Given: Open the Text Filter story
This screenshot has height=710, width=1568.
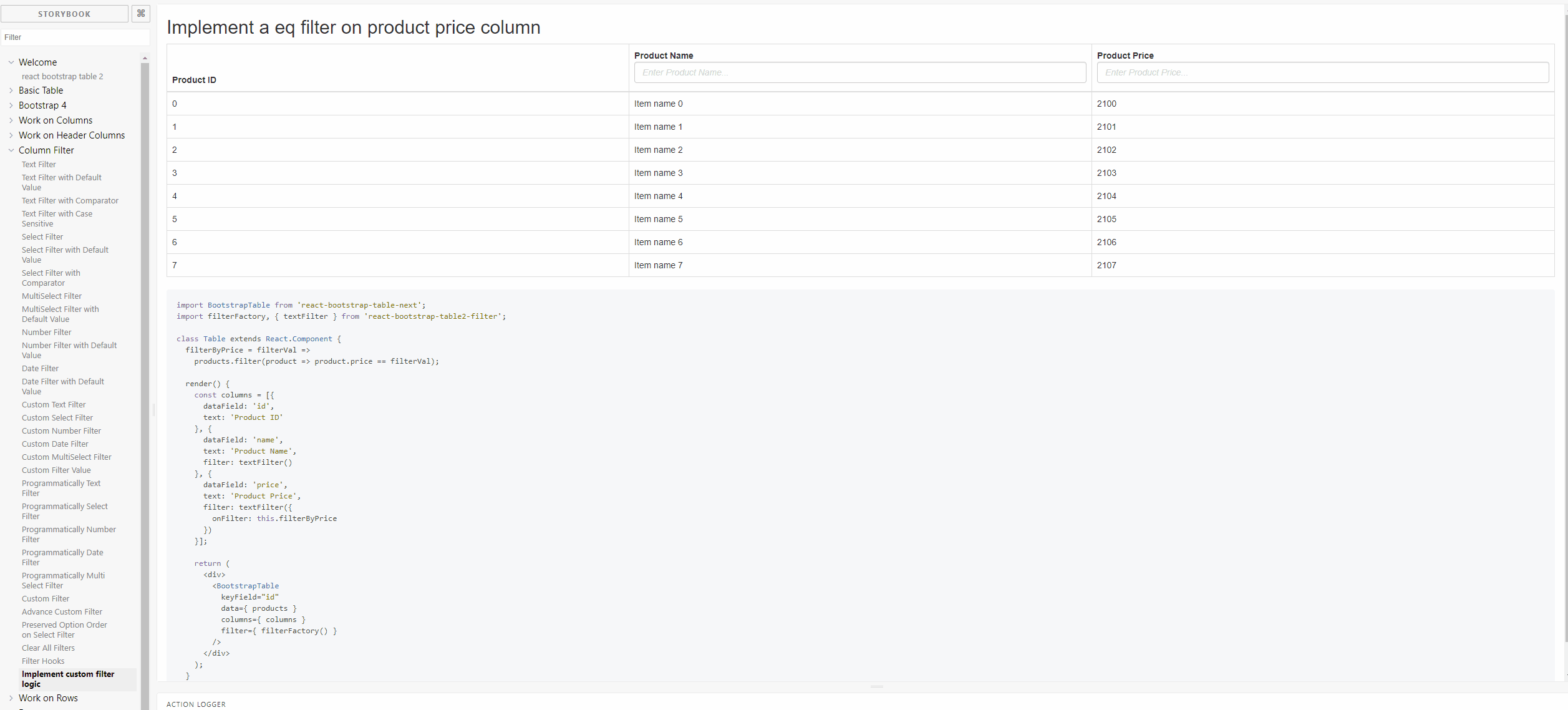Looking at the screenshot, I should [39, 164].
